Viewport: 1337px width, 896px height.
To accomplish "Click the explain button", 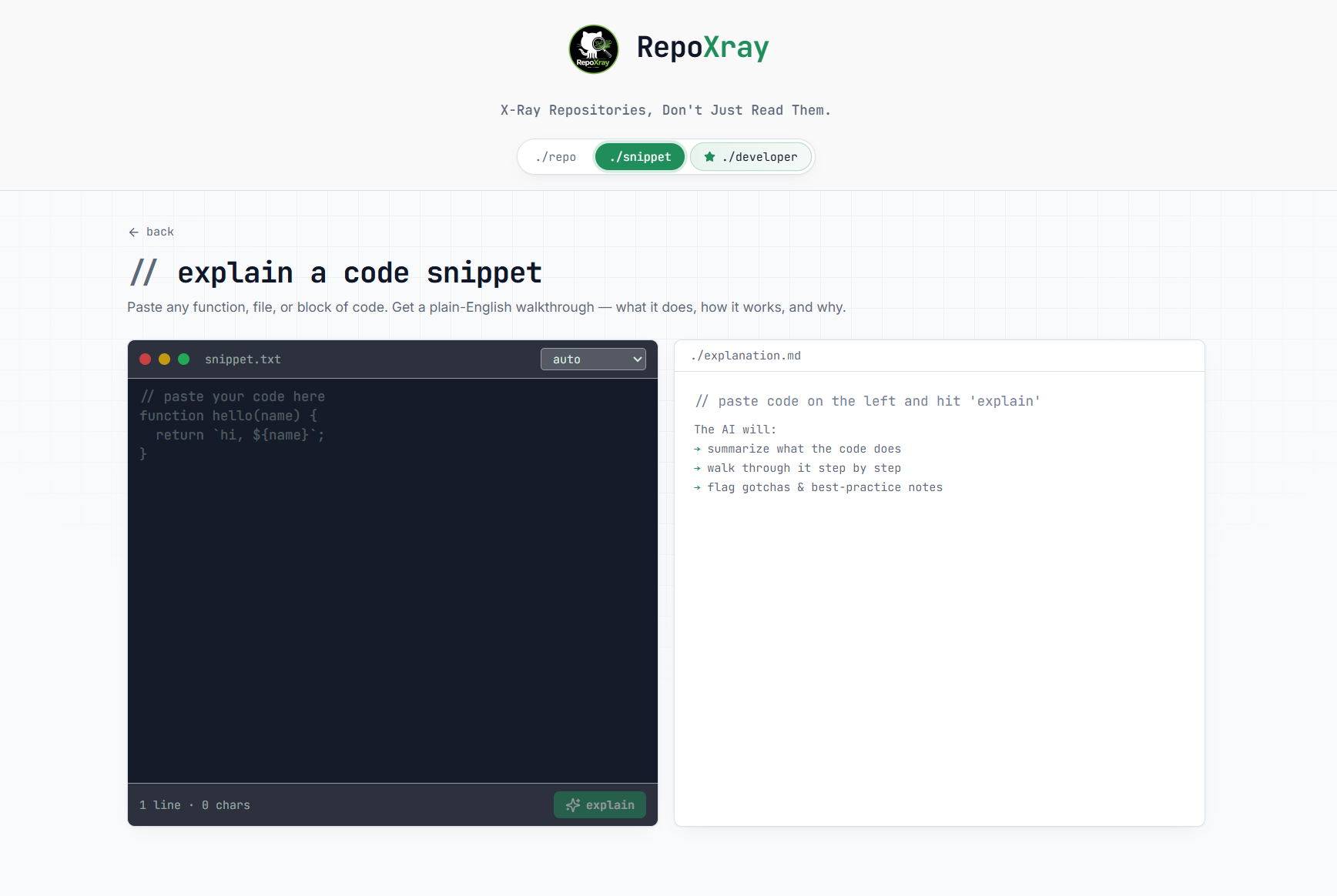I will (600, 805).
